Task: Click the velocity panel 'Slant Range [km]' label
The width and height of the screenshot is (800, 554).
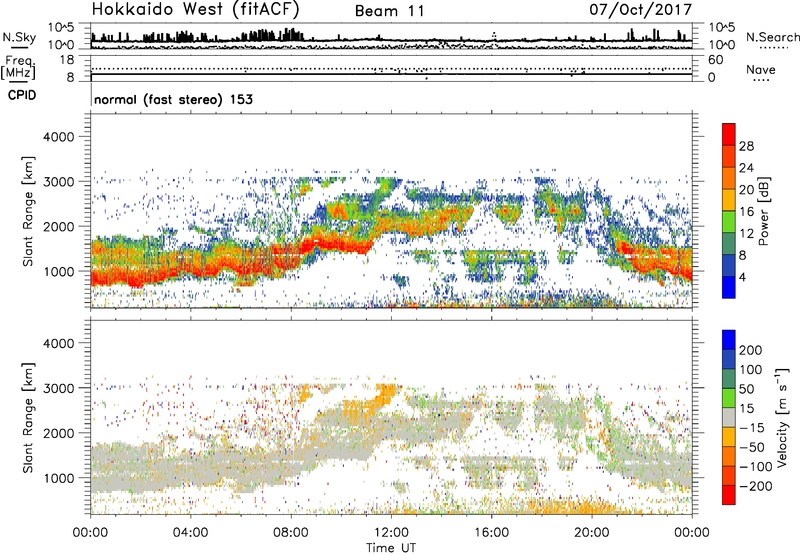Action: [28, 417]
